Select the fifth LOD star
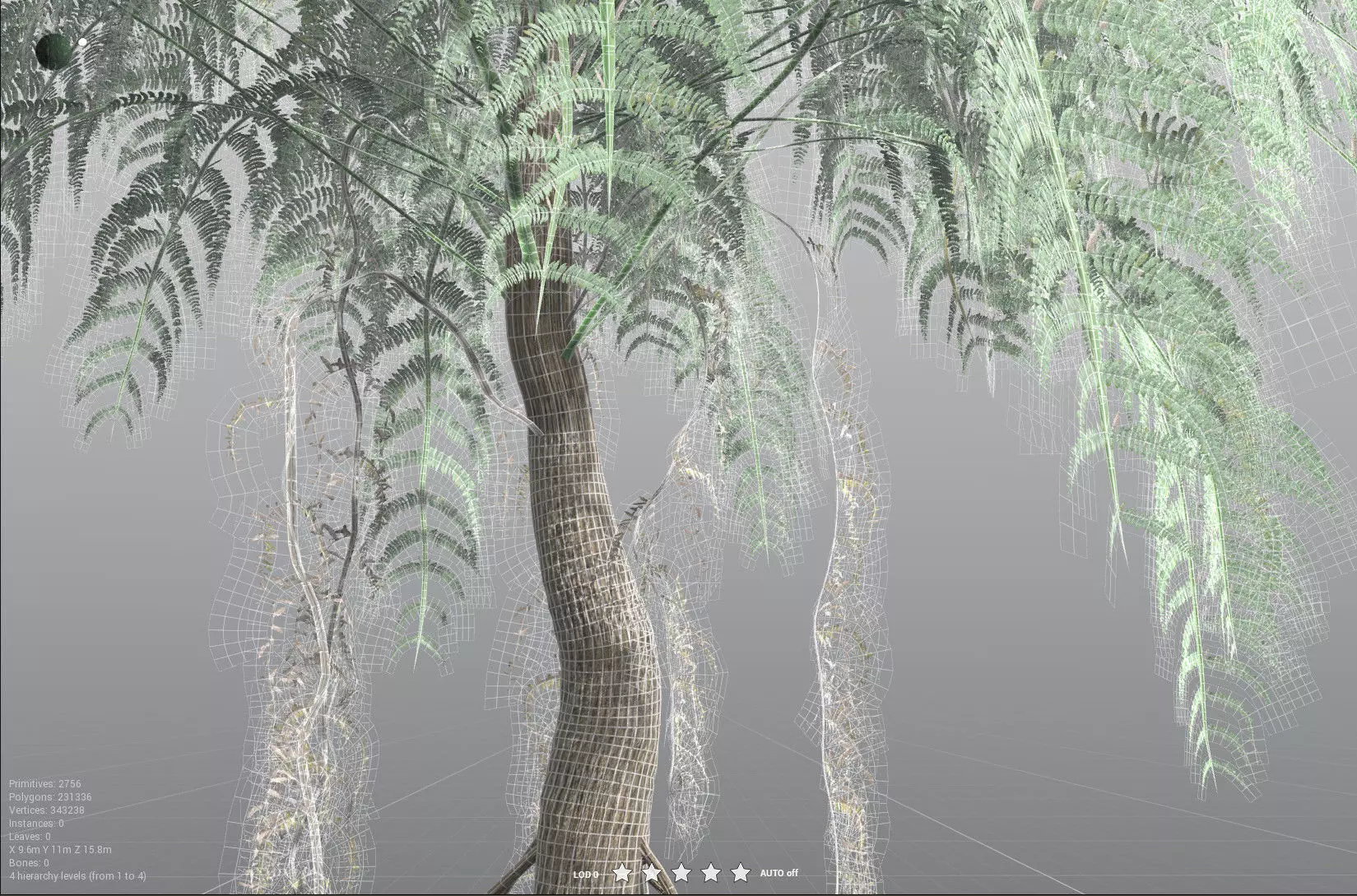The image size is (1357, 896). click(x=741, y=872)
